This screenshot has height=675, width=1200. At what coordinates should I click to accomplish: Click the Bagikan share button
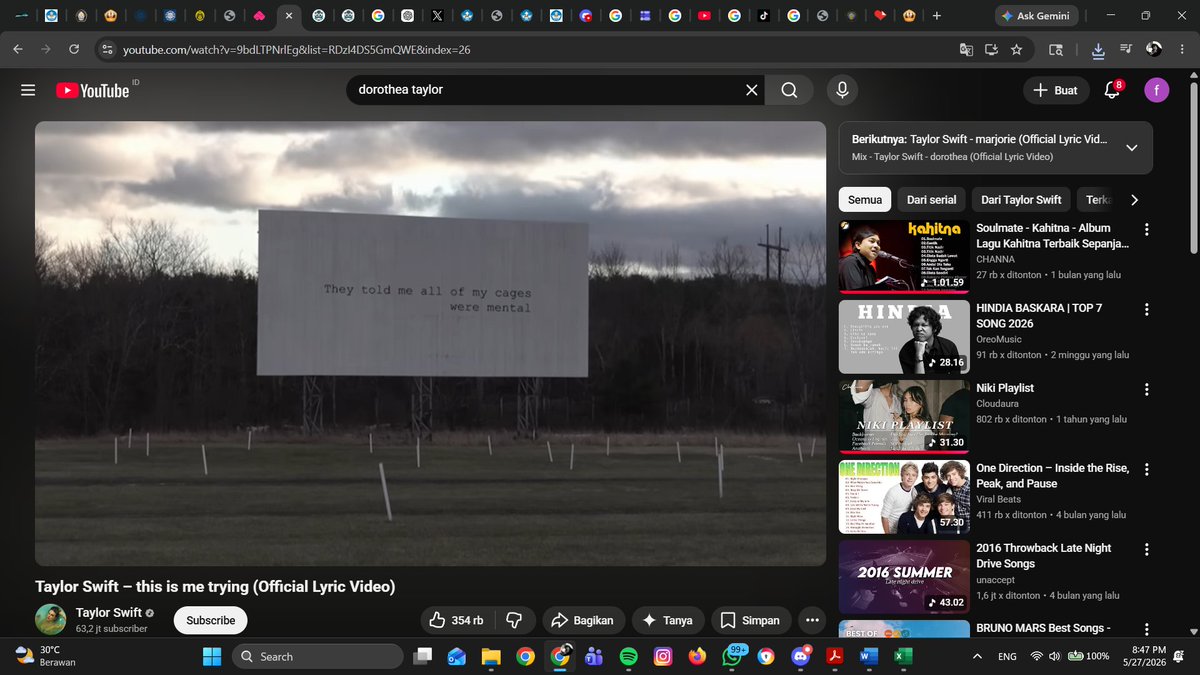[x=584, y=620]
